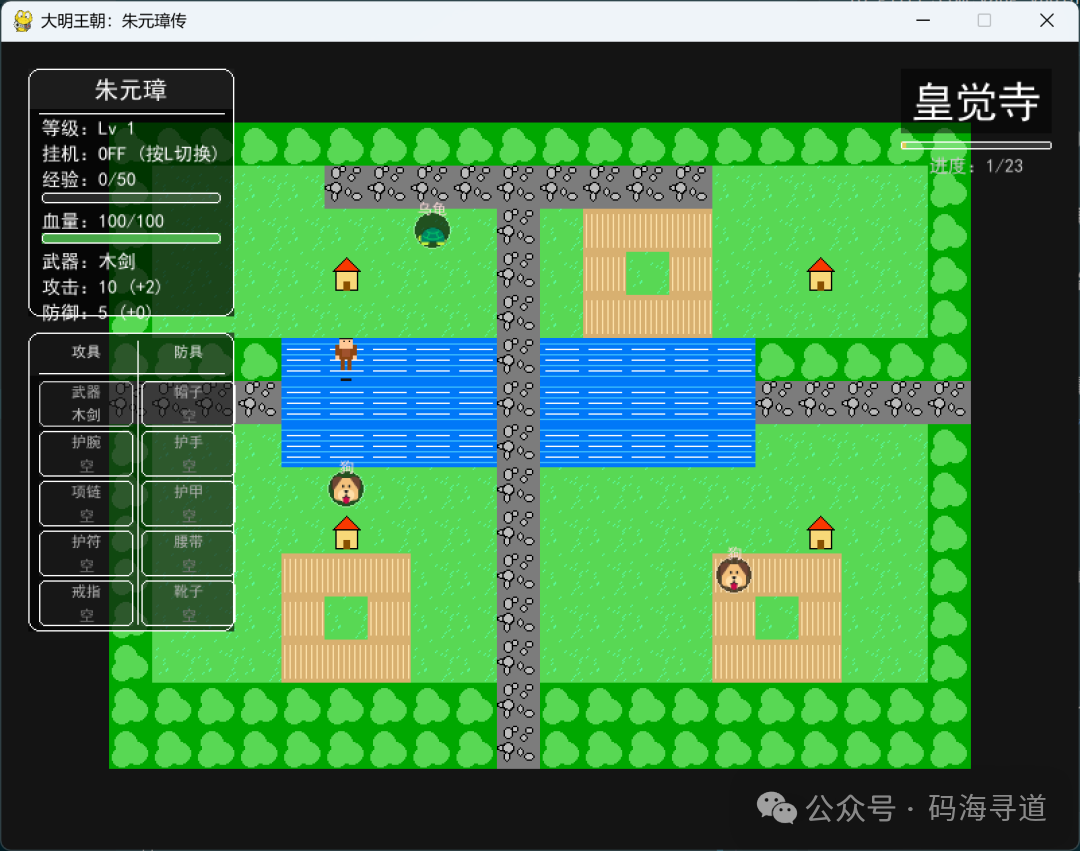Select the 戒指 equipment slot
The height and width of the screenshot is (851, 1080).
[86, 603]
